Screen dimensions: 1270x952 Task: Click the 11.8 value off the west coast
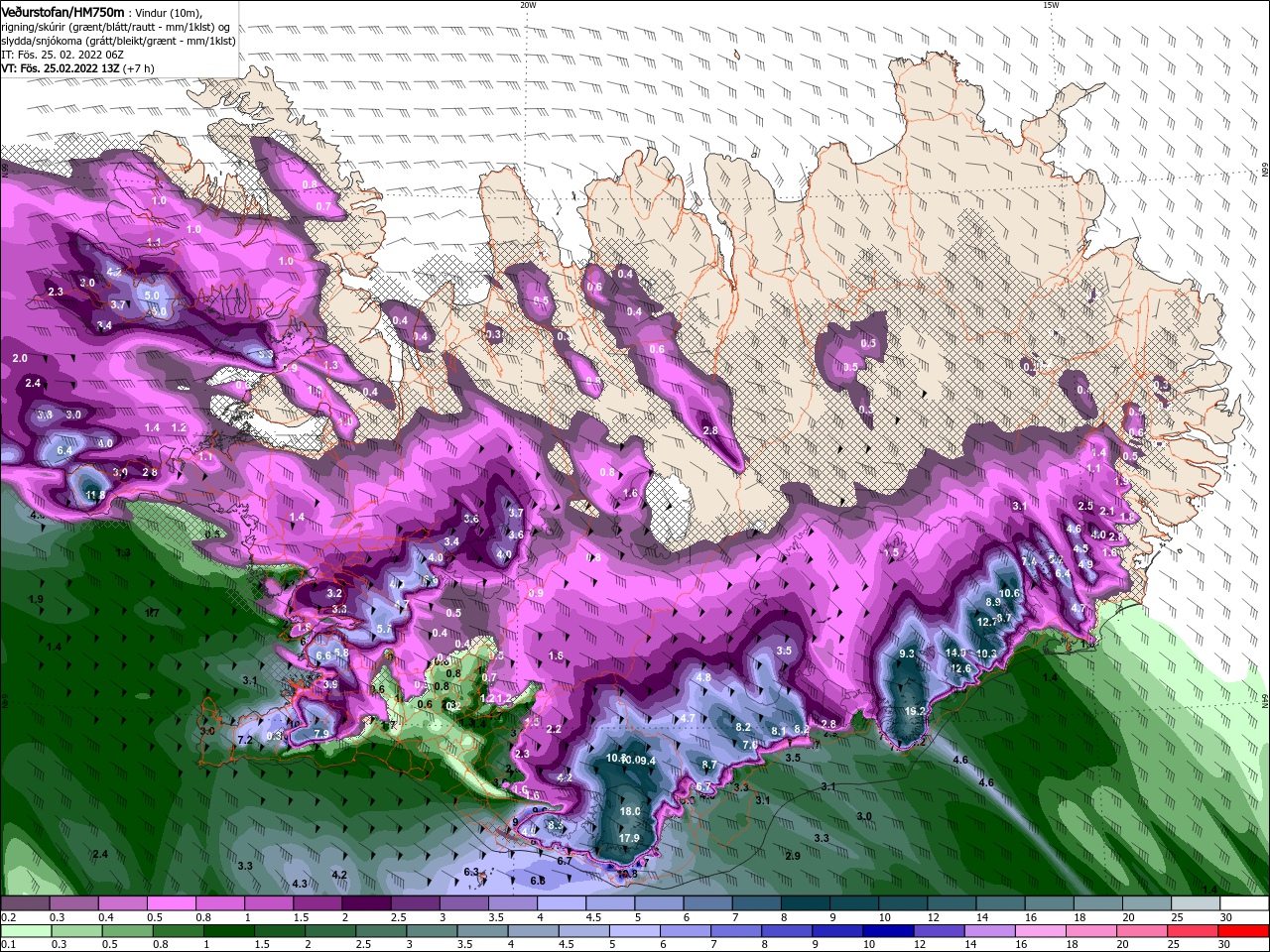[x=96, y=495]
